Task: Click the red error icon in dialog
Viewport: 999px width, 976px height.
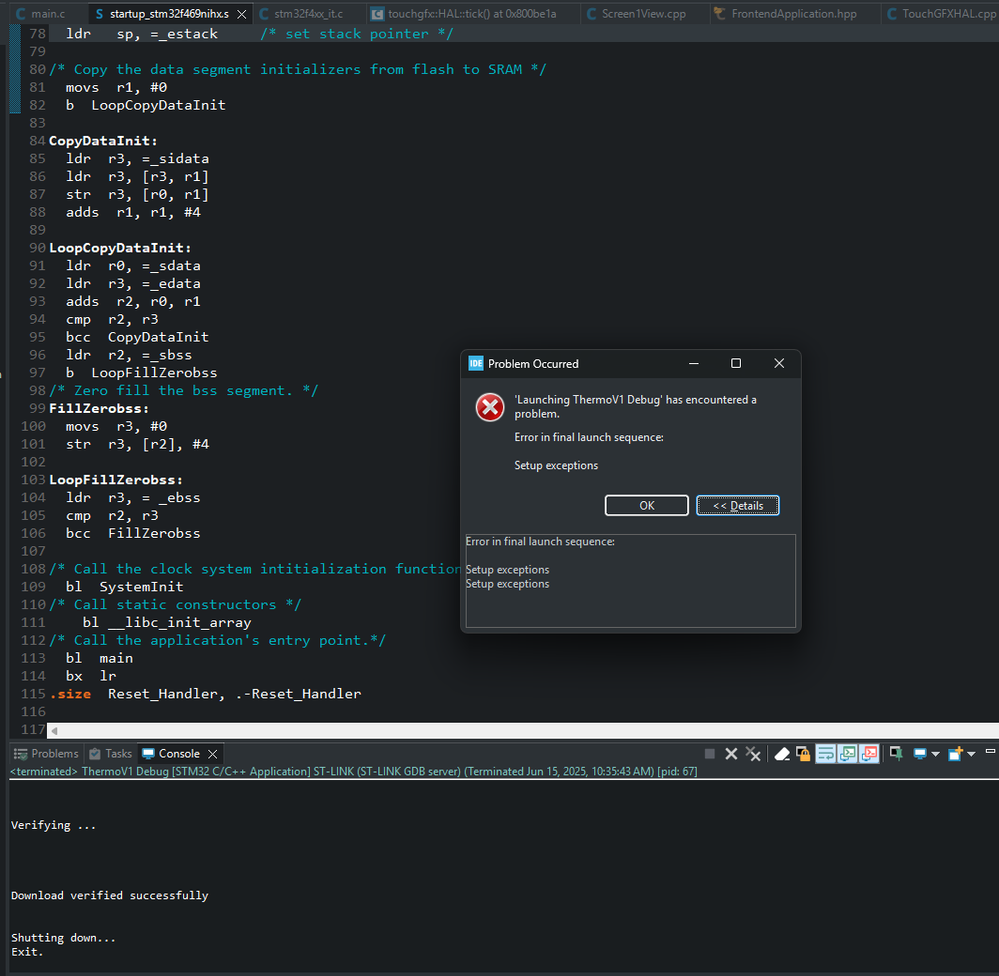Action: point(490,407)
